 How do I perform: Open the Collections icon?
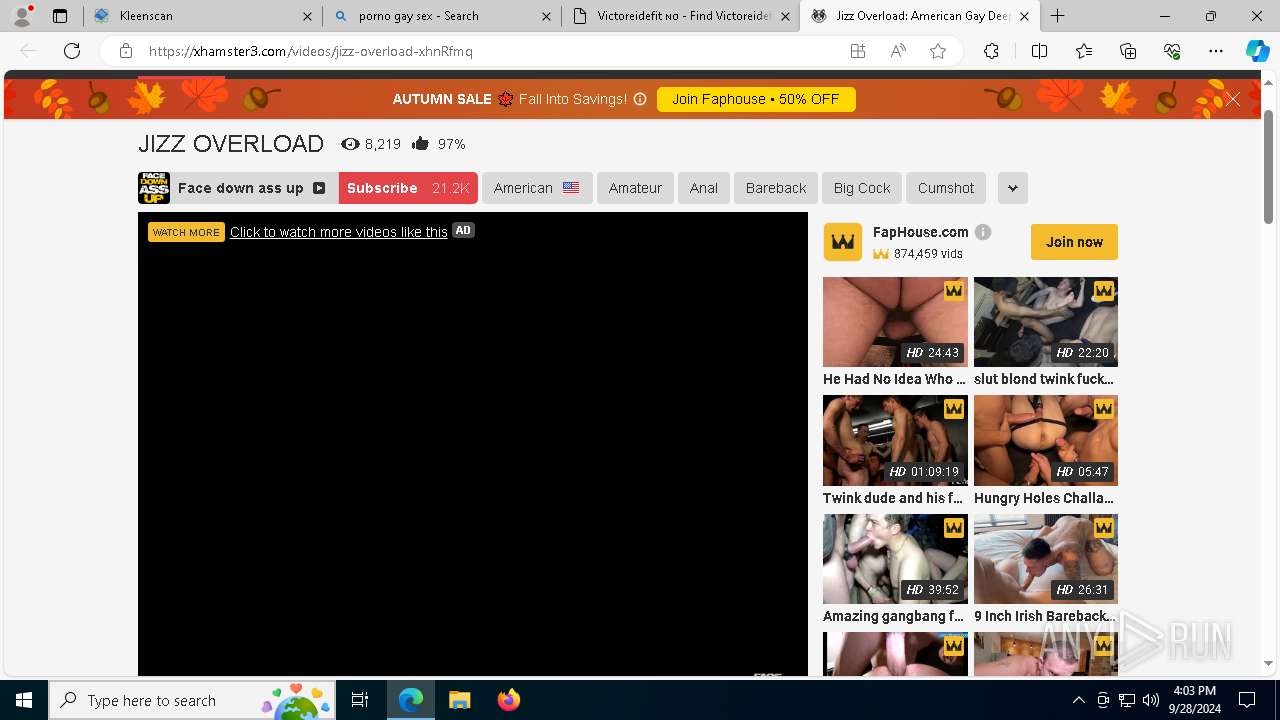click(1128, 51)
